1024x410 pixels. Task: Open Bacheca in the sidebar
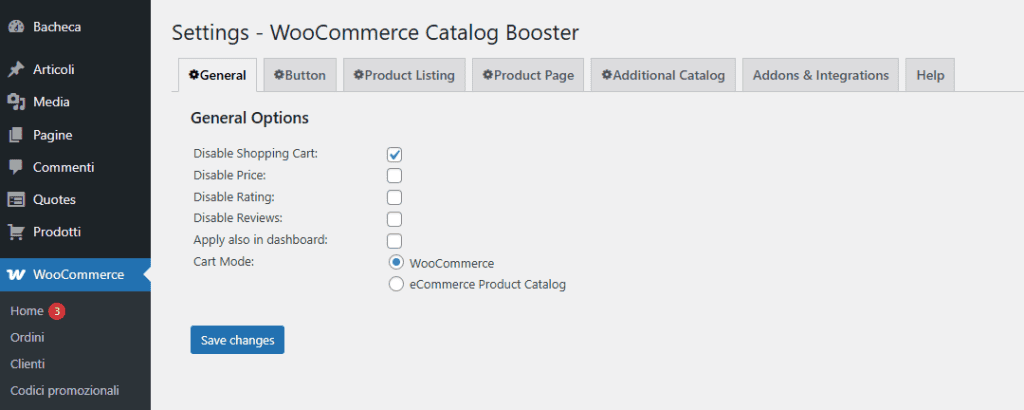coord(57,27)
